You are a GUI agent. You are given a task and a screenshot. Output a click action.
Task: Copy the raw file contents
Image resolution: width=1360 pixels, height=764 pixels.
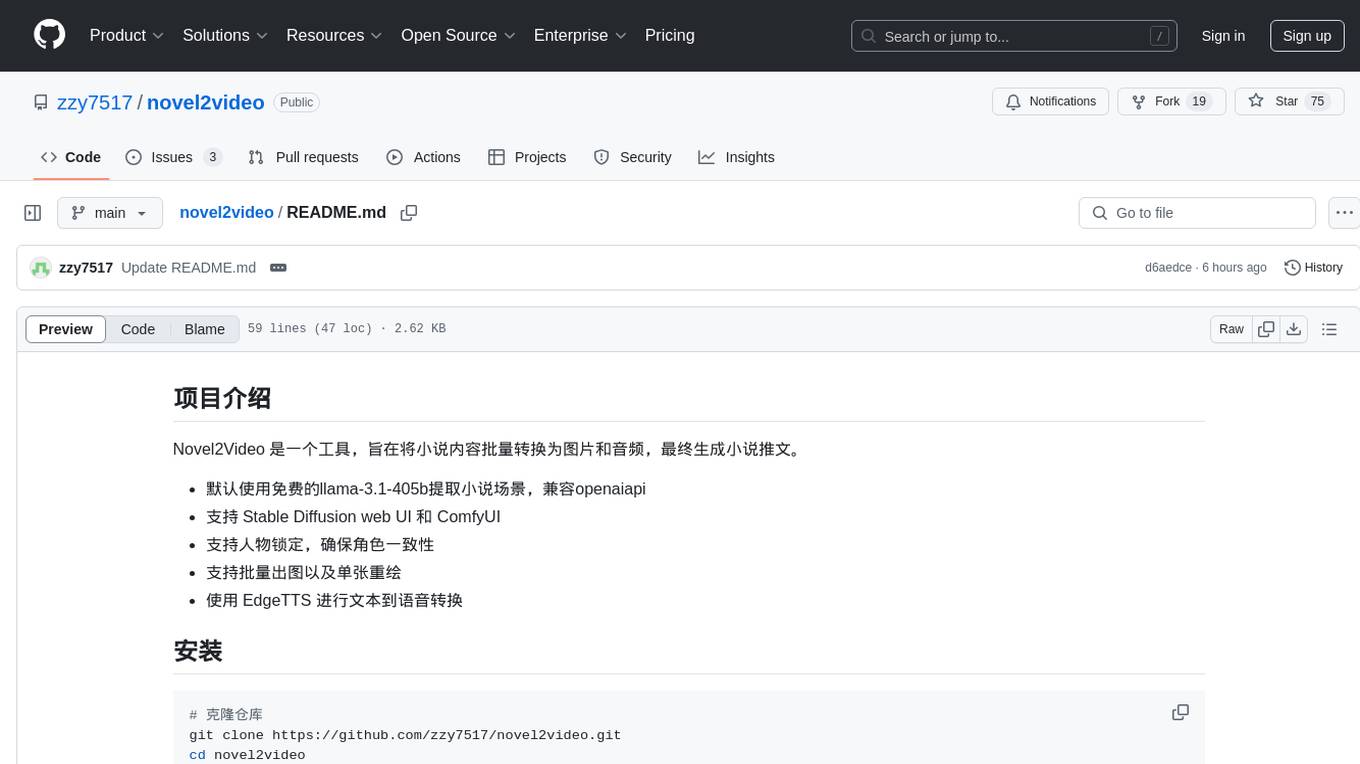[x=1266, y=329]
